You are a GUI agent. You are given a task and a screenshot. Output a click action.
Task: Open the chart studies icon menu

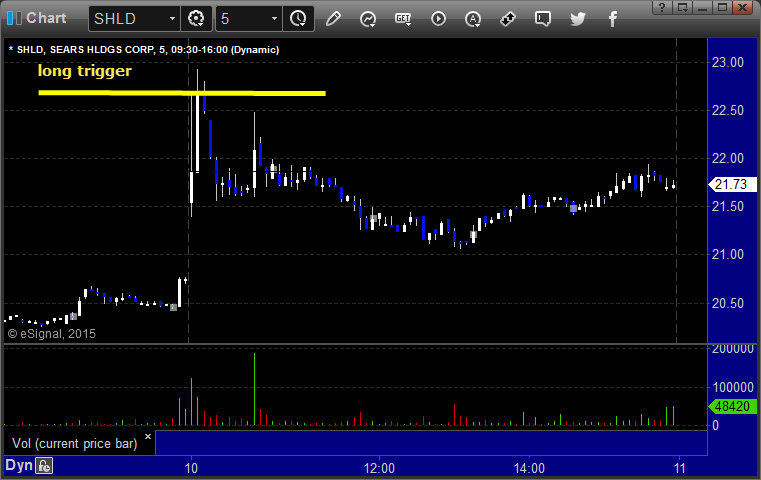(x=368, y=19)
